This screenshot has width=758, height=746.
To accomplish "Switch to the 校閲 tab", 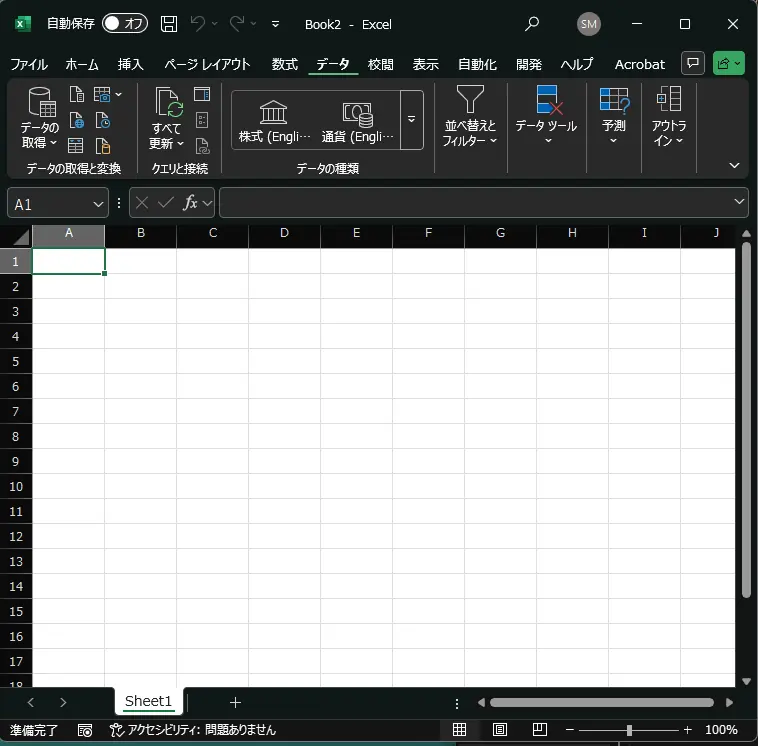I will pyautogui.click(x=380, y=64).
